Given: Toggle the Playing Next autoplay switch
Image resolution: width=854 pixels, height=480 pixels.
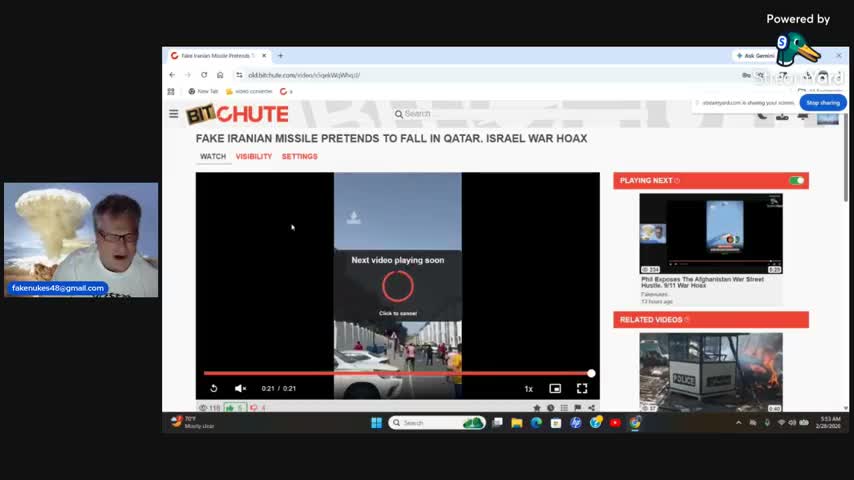Looking at the screenshot, I should 796,181.
